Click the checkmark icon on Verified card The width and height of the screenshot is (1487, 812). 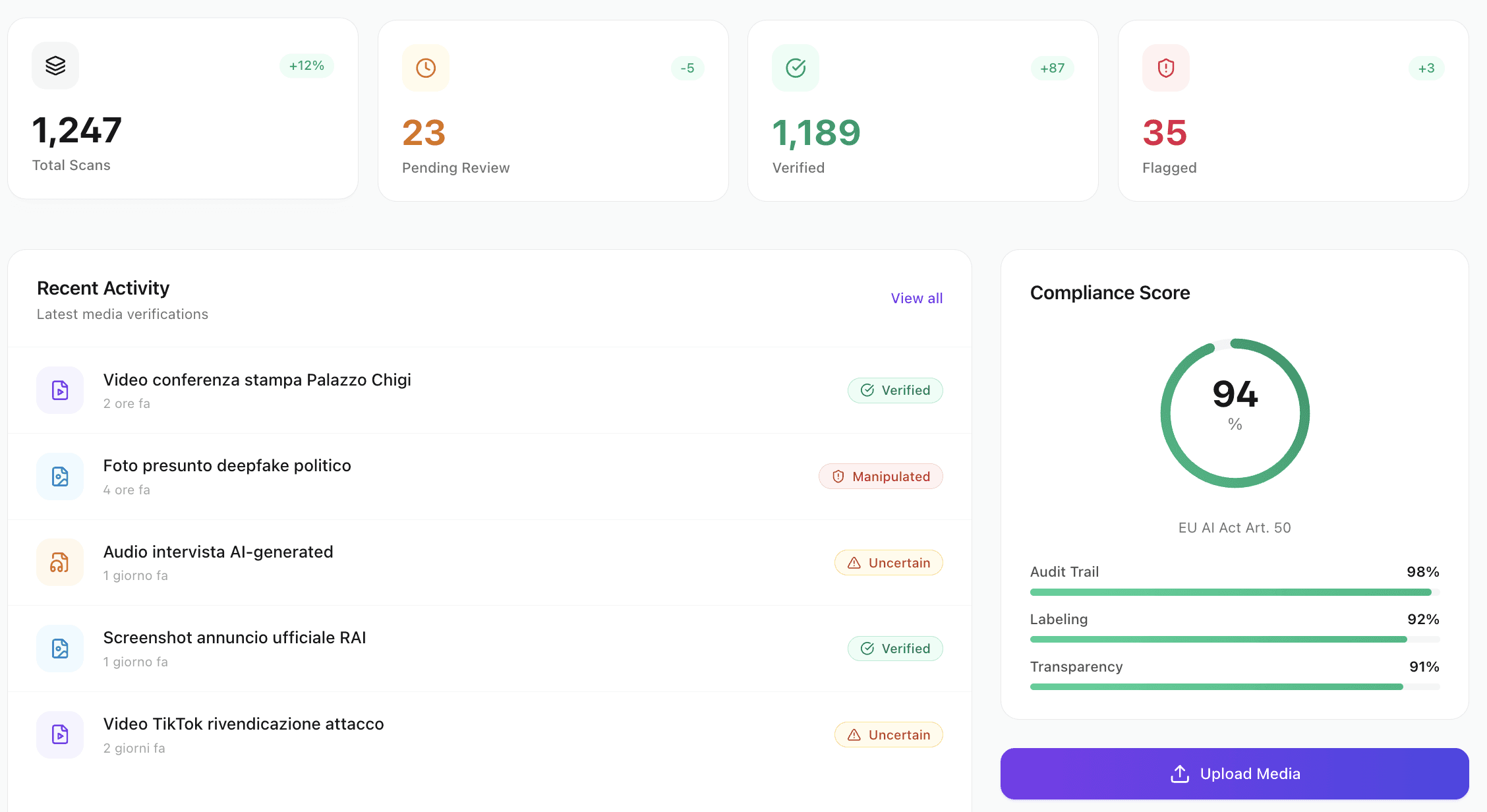[796, 67]
